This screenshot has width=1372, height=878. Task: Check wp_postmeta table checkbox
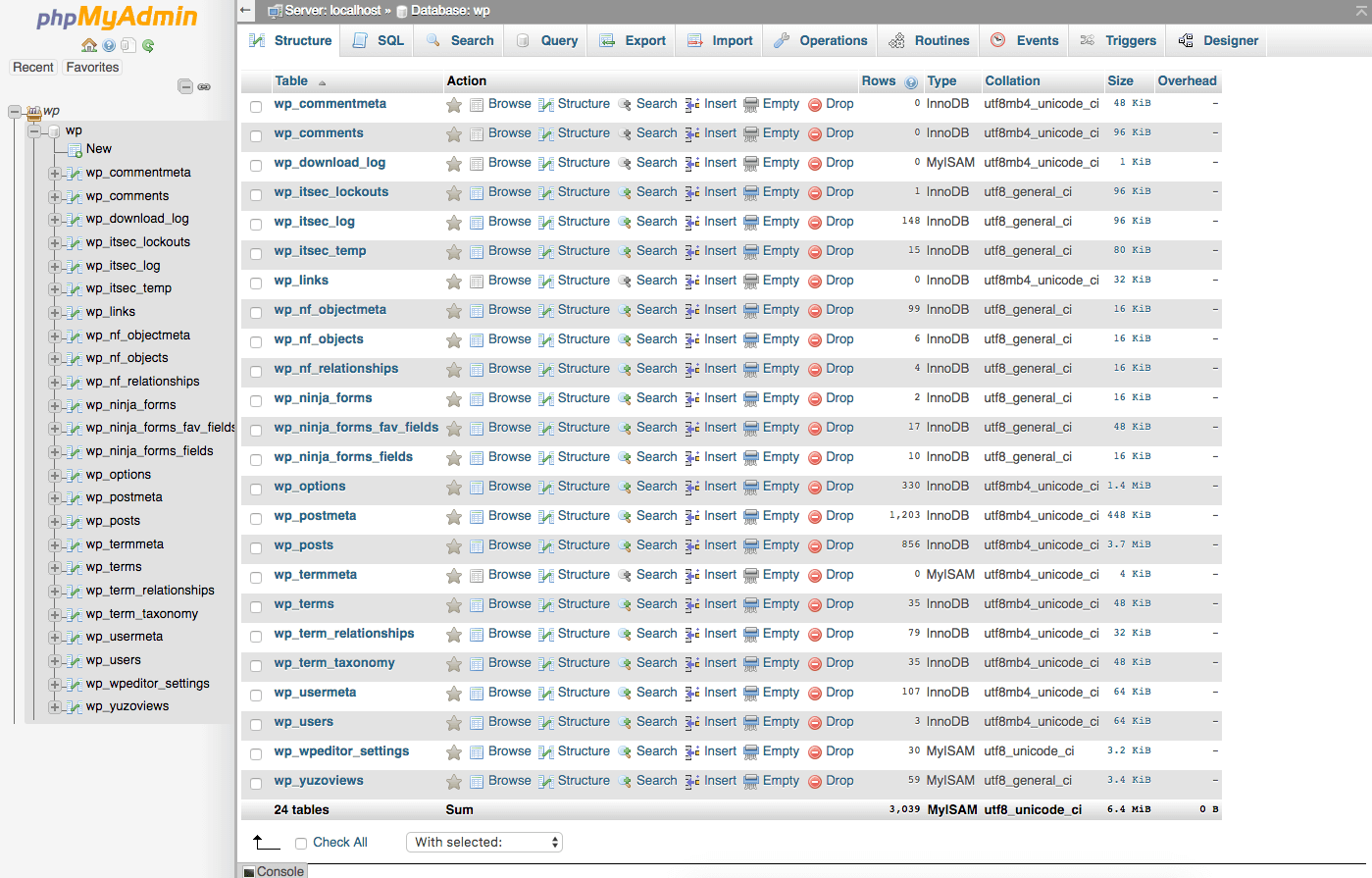pos(256,518)
